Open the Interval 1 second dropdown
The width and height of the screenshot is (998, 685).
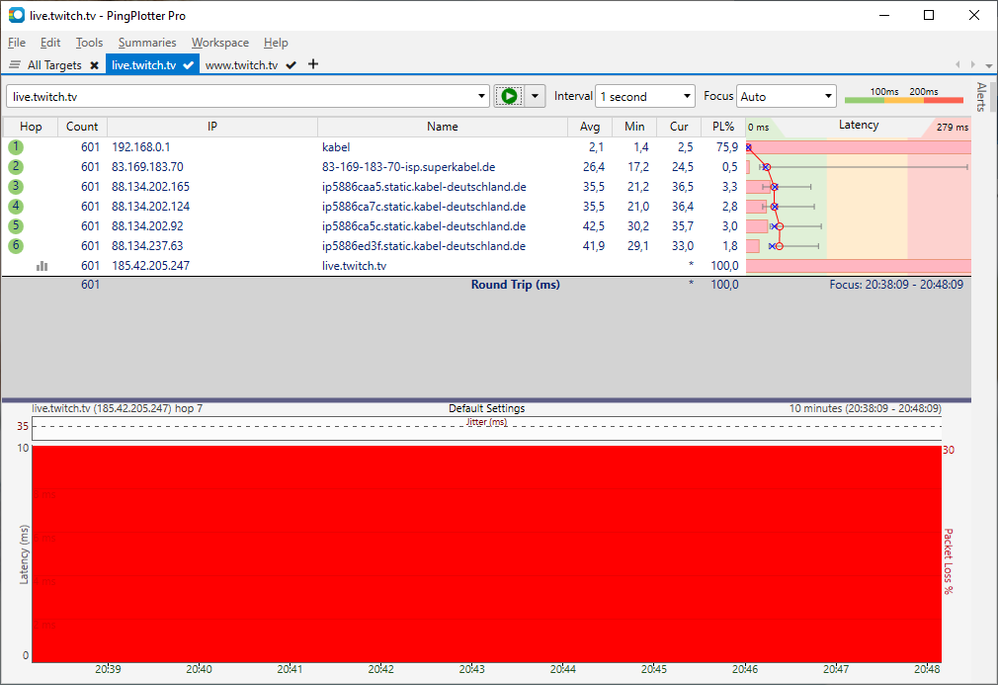pos(645,96)
